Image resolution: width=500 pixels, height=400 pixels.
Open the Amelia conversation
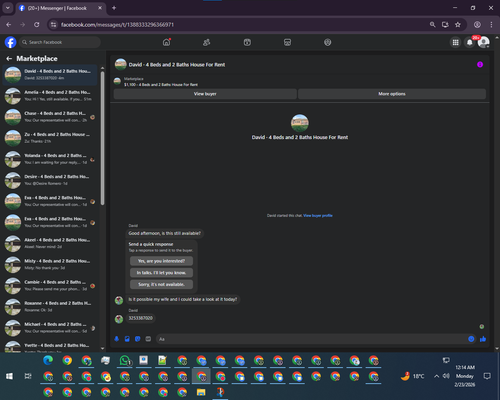pyautogui.click(x=50, y=96)
